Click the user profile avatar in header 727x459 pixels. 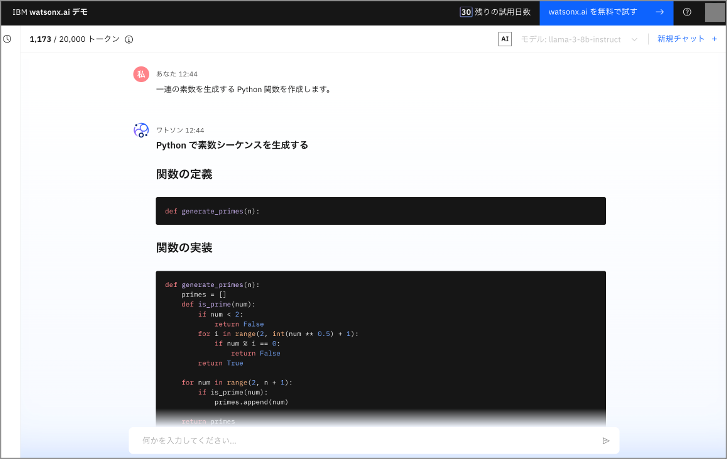coord(714,13)
